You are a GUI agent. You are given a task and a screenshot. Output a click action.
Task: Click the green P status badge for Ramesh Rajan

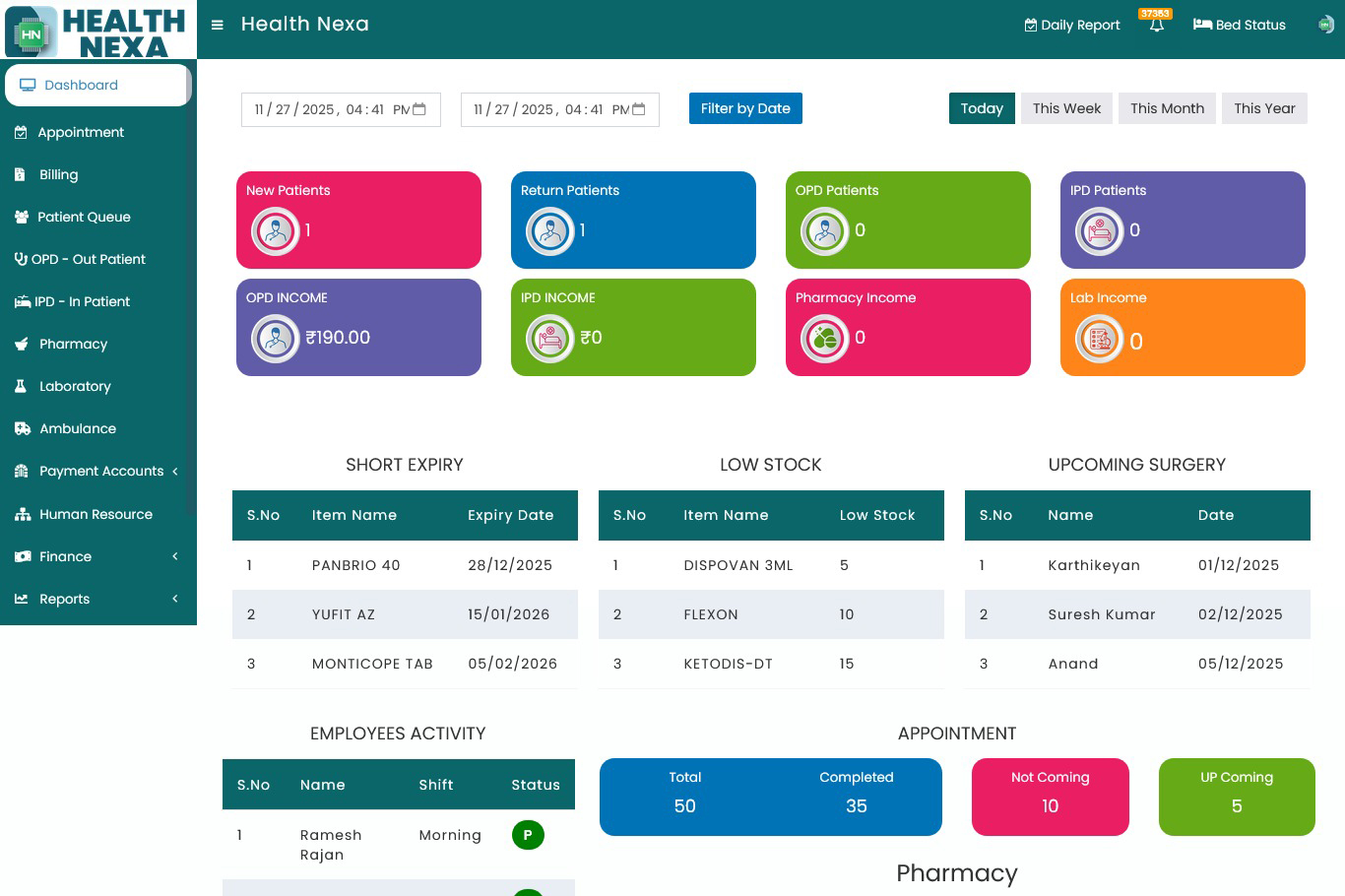528,834
